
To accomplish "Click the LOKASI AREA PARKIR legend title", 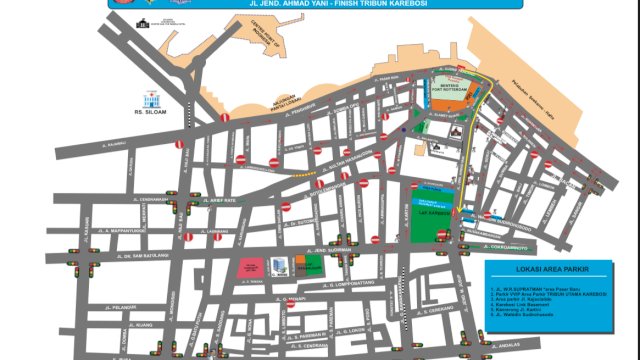I will [552, 269].
